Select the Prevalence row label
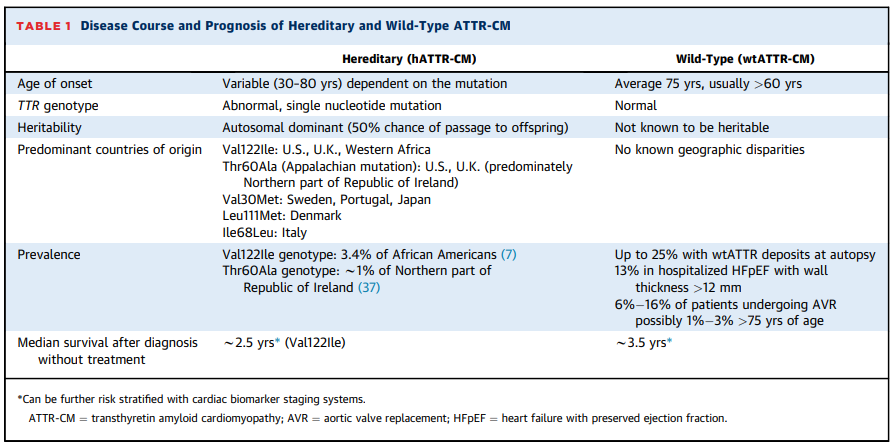Screen dimensions: 895x447 coord(49,256)
